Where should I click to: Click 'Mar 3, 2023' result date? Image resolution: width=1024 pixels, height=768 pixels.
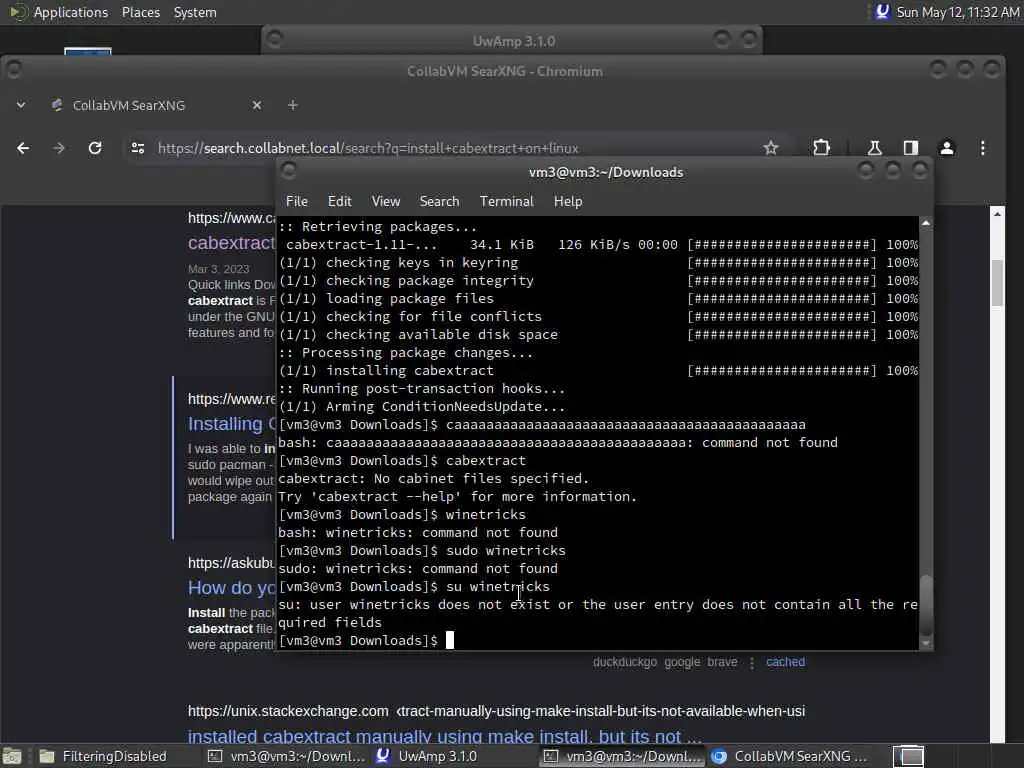click(218, 269)
